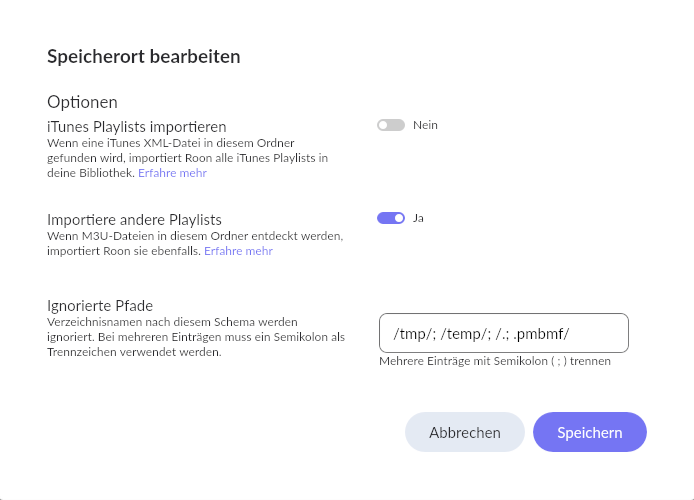Viewport: 694px width, 500px height.
Task: Click the Speicherort bearbeiten dialog title
Action: point(144,57)
